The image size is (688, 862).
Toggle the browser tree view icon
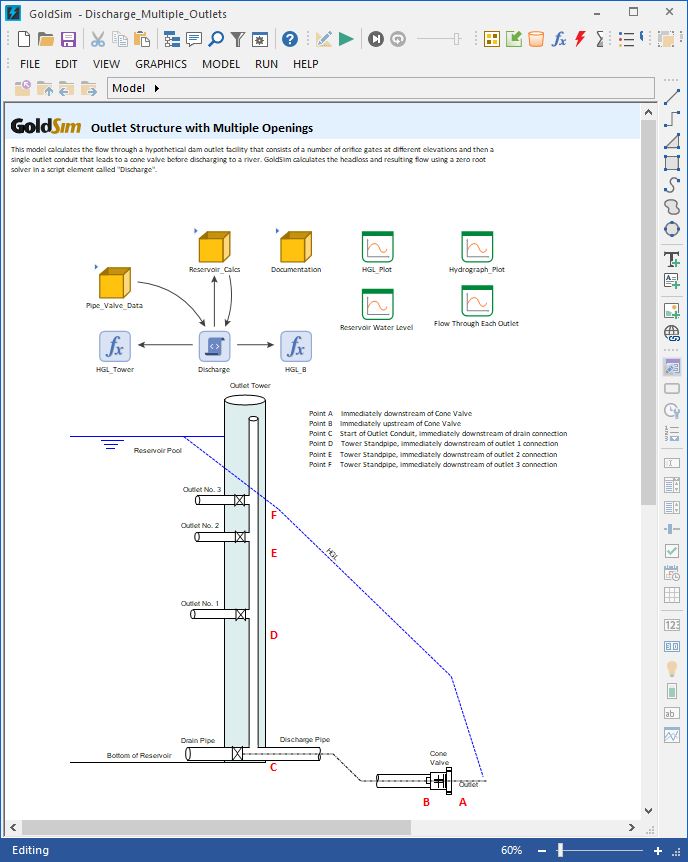pyautogui.click(x=172, y=39)
